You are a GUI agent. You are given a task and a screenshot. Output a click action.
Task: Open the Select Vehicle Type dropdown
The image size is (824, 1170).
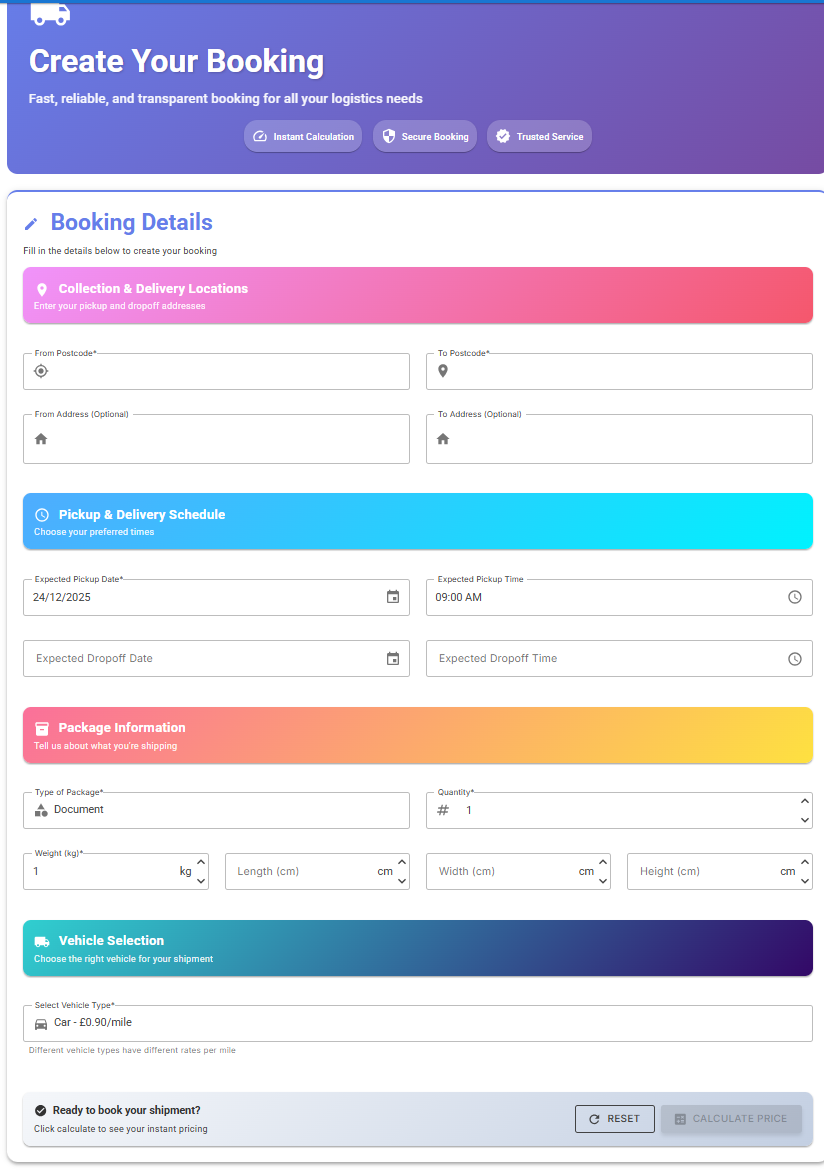(x=418, y=1023)
